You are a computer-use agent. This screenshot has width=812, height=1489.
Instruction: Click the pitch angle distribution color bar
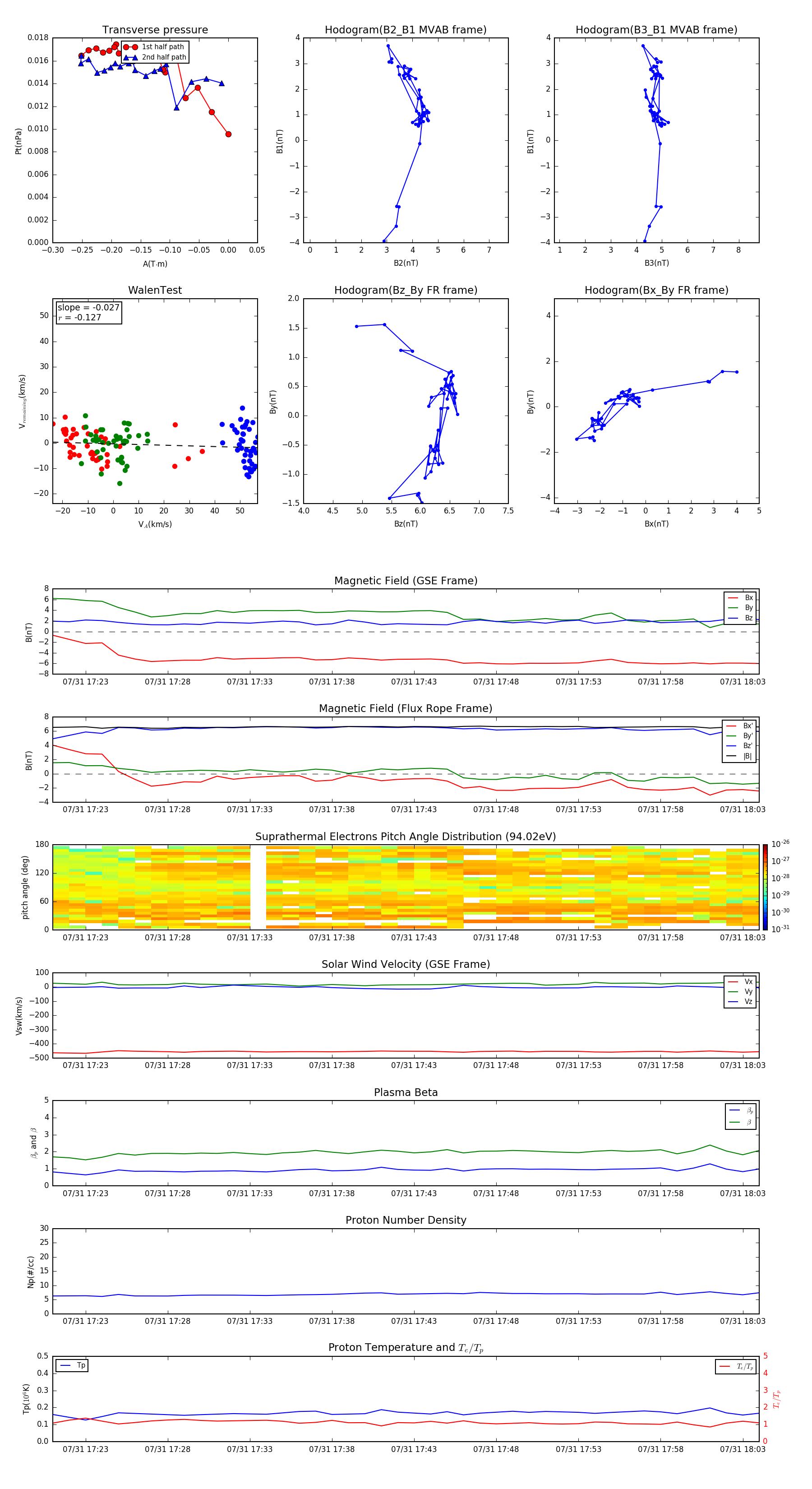(x=765, y=887)
